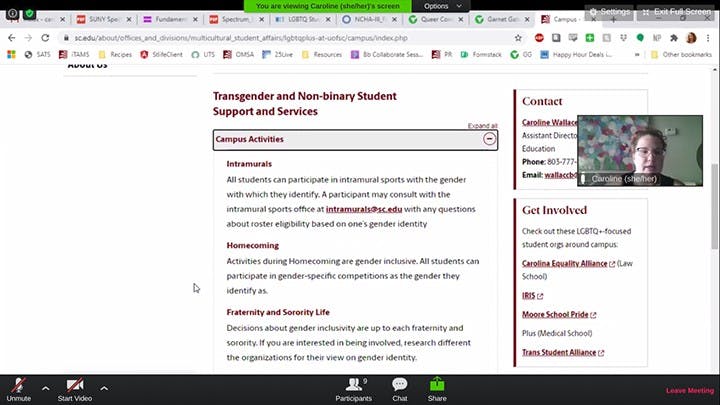
Task: Click the green Share screen icon
Action: (x=437, y=386)
